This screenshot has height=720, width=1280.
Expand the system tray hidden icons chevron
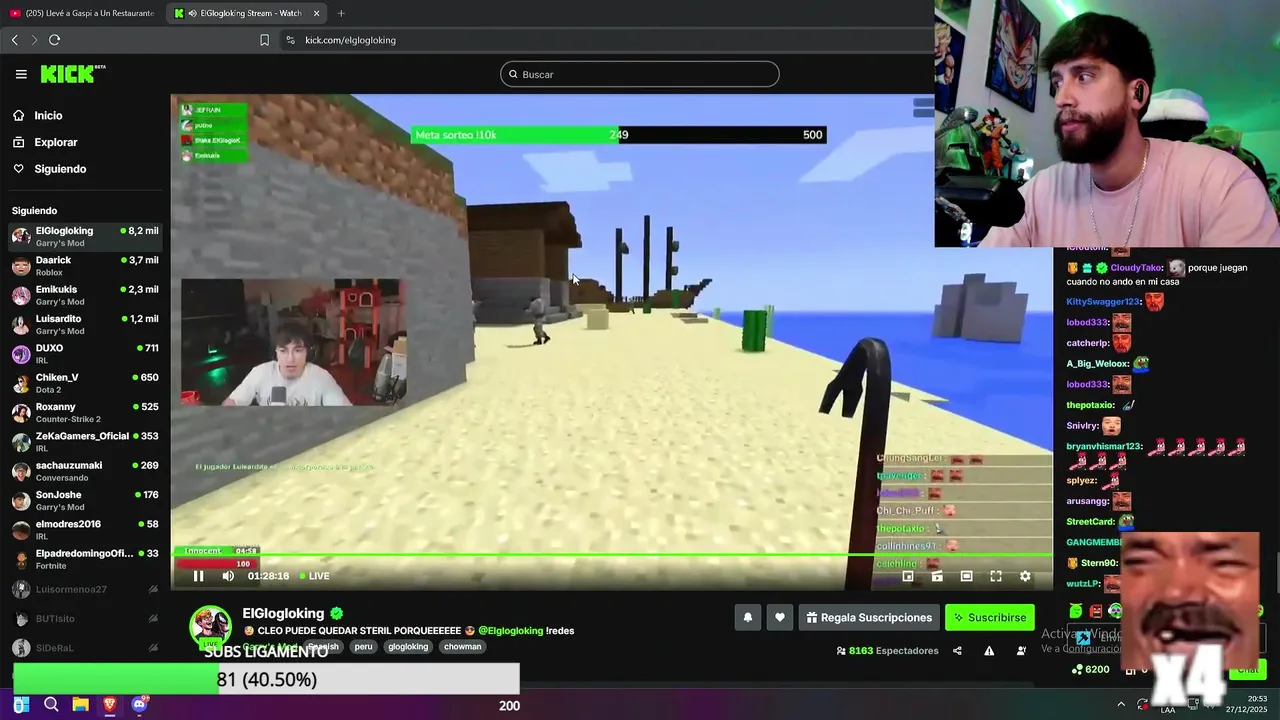click(1120, 704)
